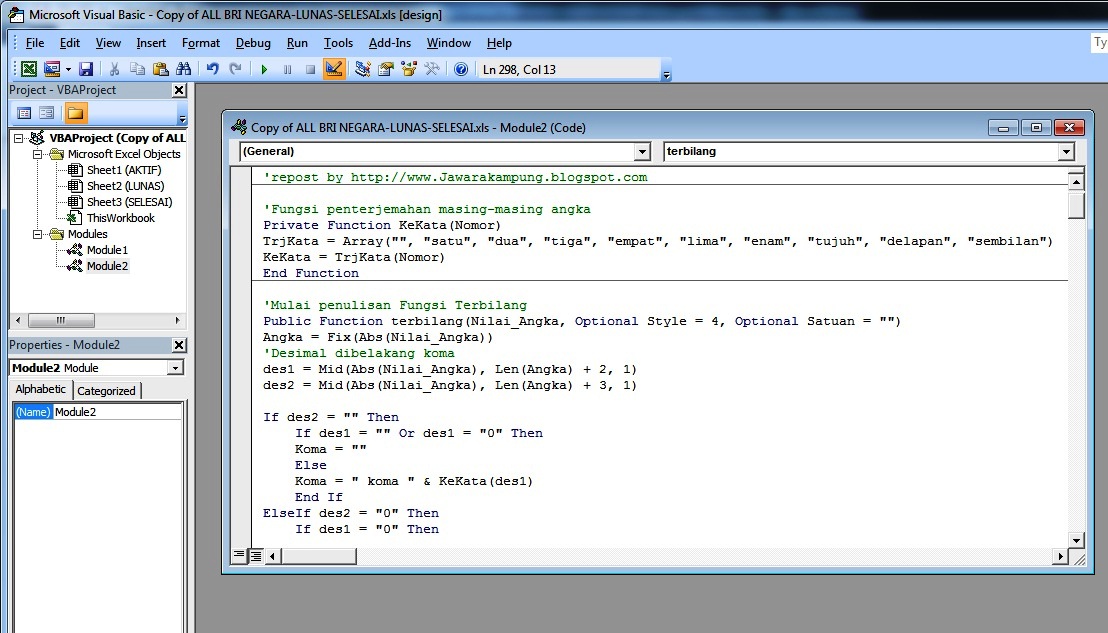This screenshot has width=1108, height=633.
Task: Open the terbilang procedure dropdown
Action: [x=1066, y=151]
